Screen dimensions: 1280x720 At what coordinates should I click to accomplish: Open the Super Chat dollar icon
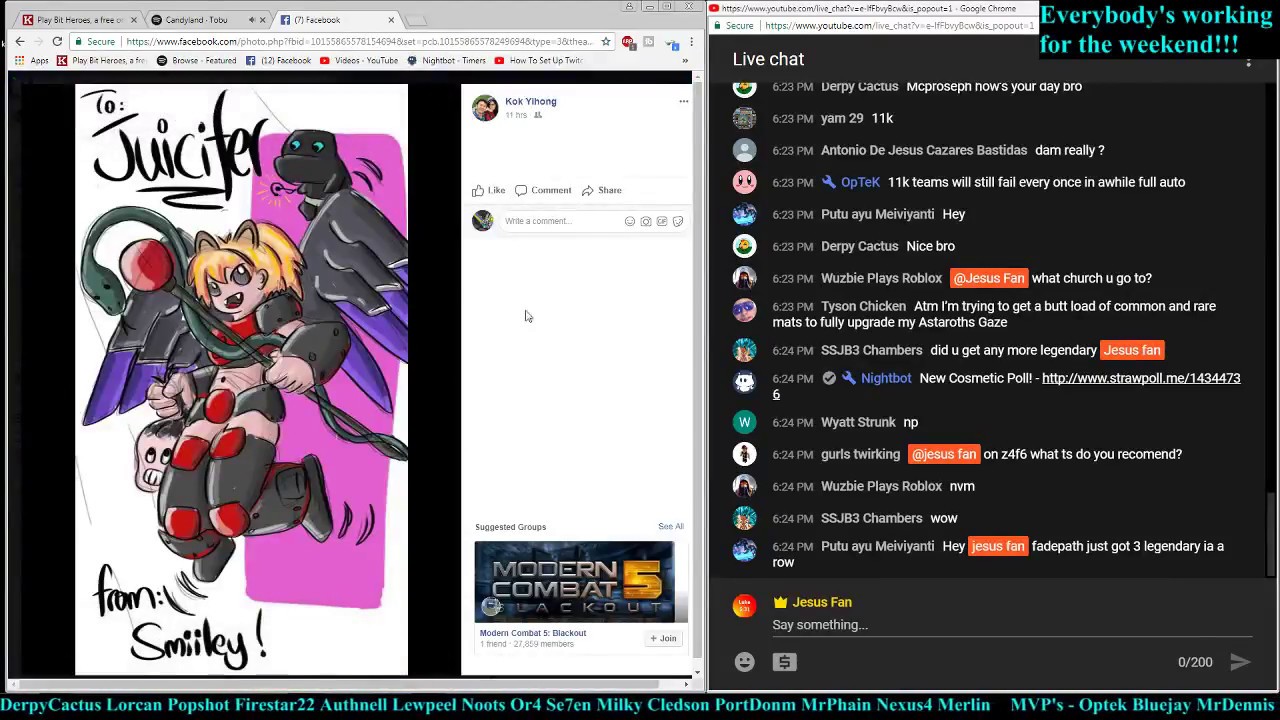tap(785, 662)
